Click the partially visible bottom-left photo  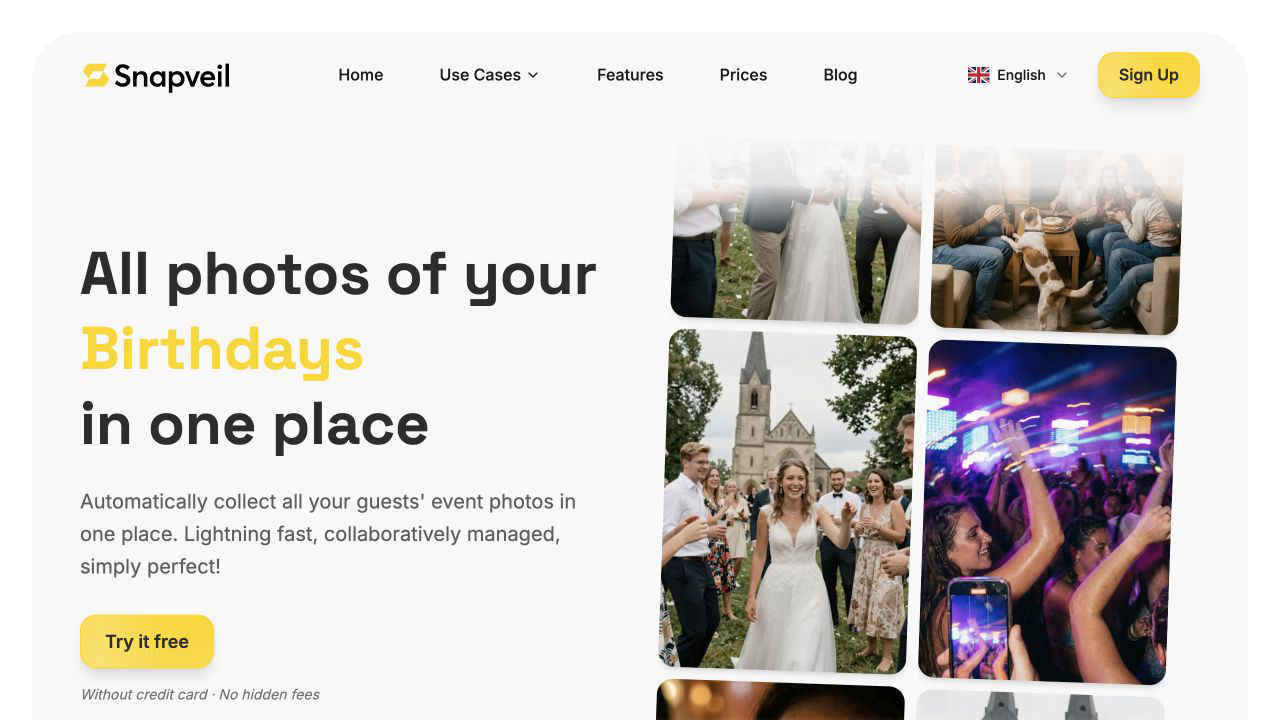[x=780, y=700]
